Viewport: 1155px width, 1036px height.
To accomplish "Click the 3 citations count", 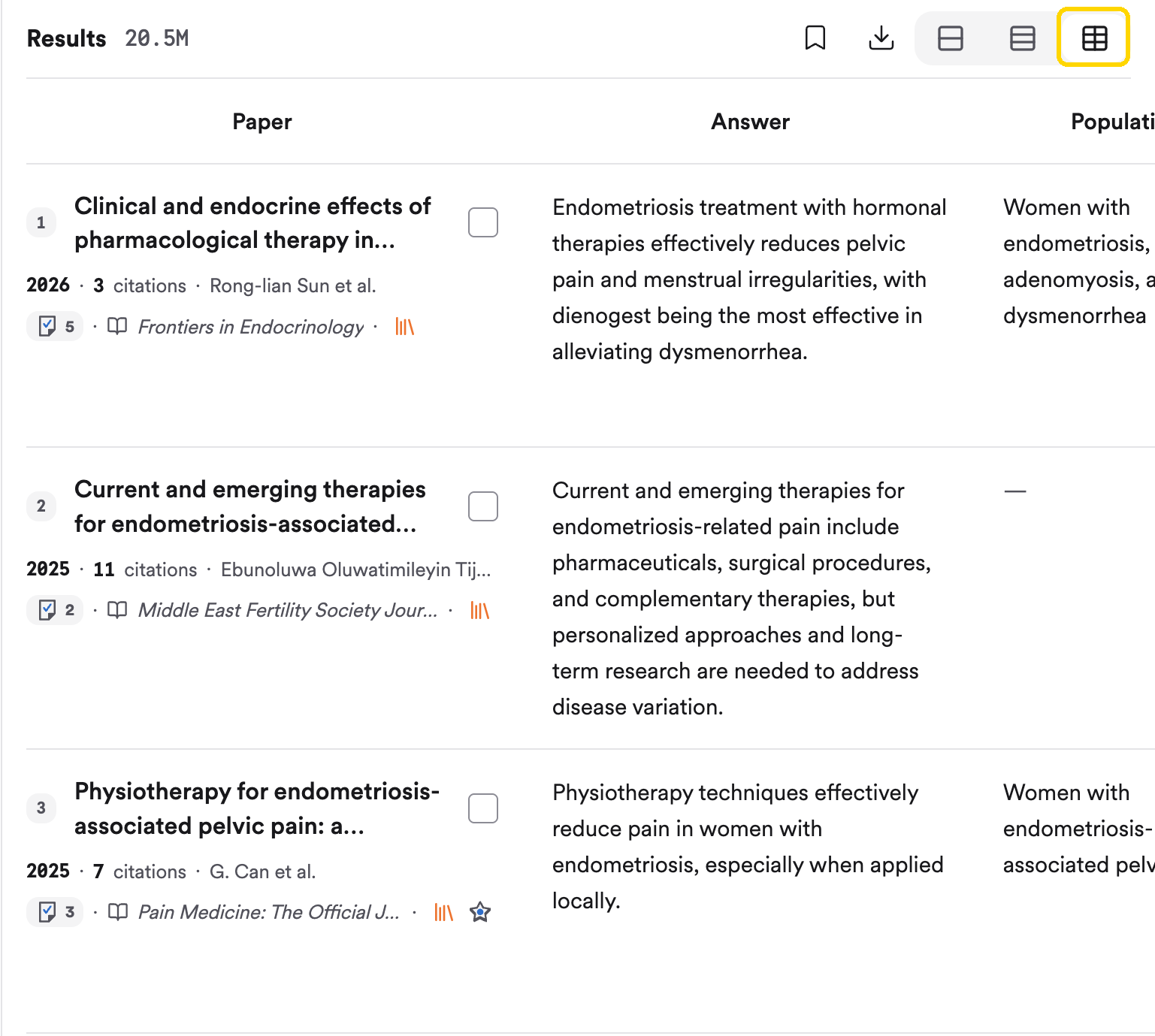I will 140,285.
